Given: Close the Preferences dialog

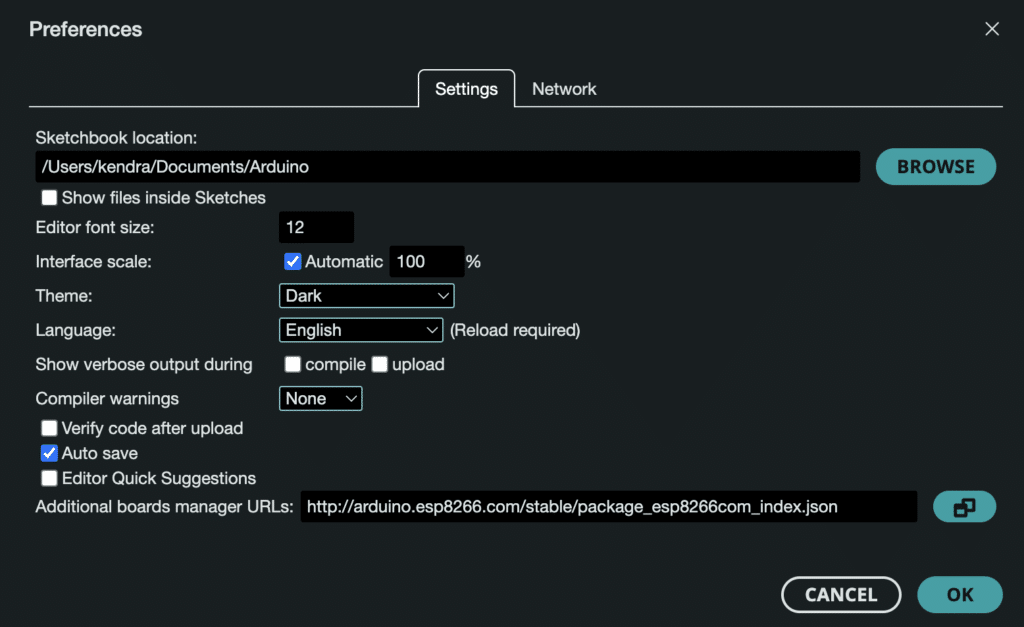Looking at the screenshot, I should pyautogui.click(x=991, y=28).
